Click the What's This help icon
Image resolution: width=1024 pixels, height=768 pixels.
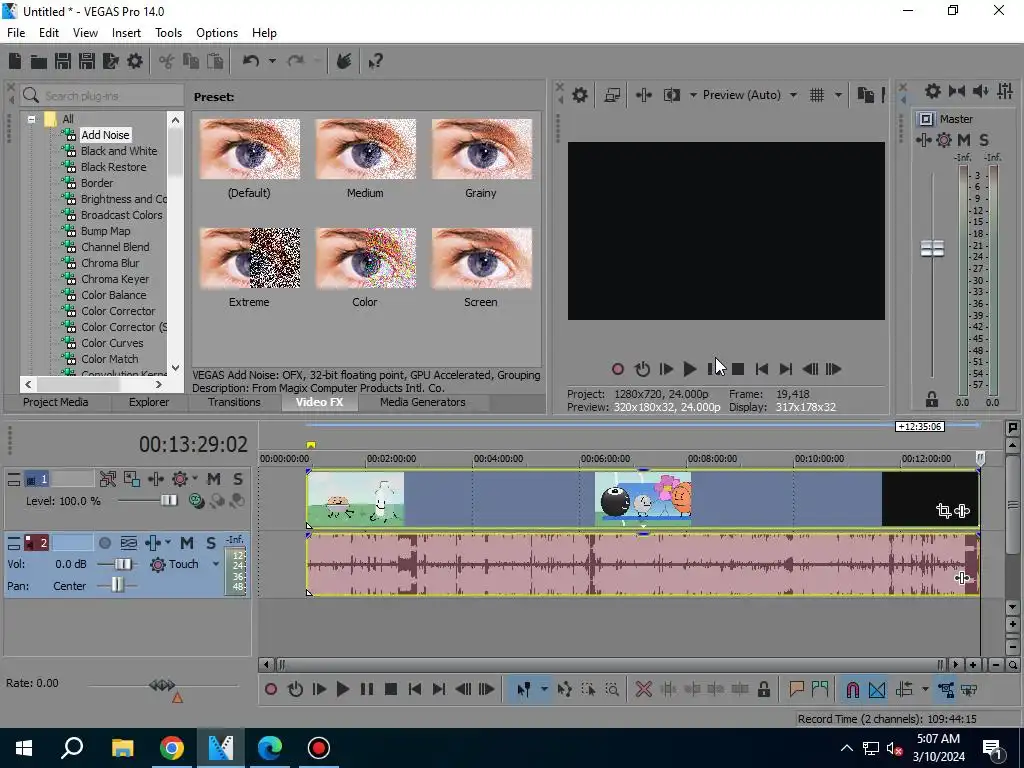(376, 61)
